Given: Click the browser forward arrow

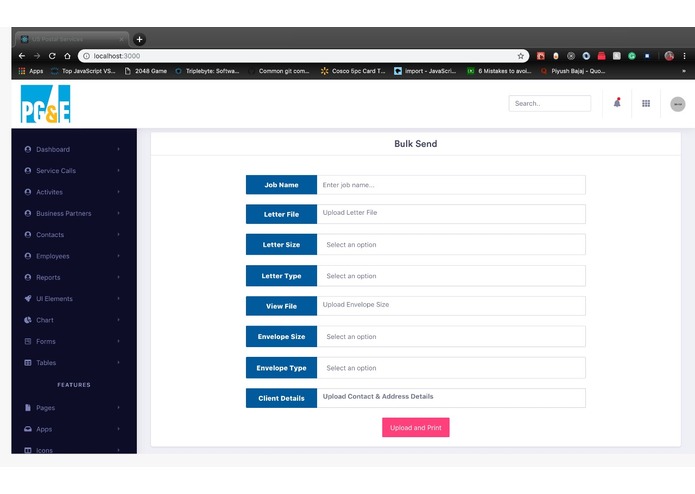Looking at the screenshot, I should tap(37, 56).
